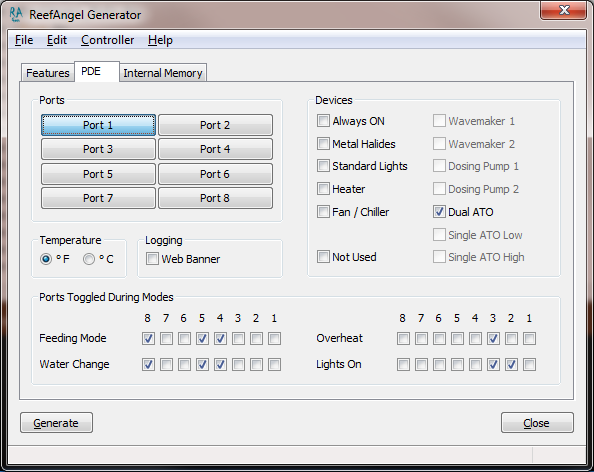This screenshot has height=472, width=594.
Task: Toggle Lights On port 1 checkbox
Action: [x=530, y=364]
